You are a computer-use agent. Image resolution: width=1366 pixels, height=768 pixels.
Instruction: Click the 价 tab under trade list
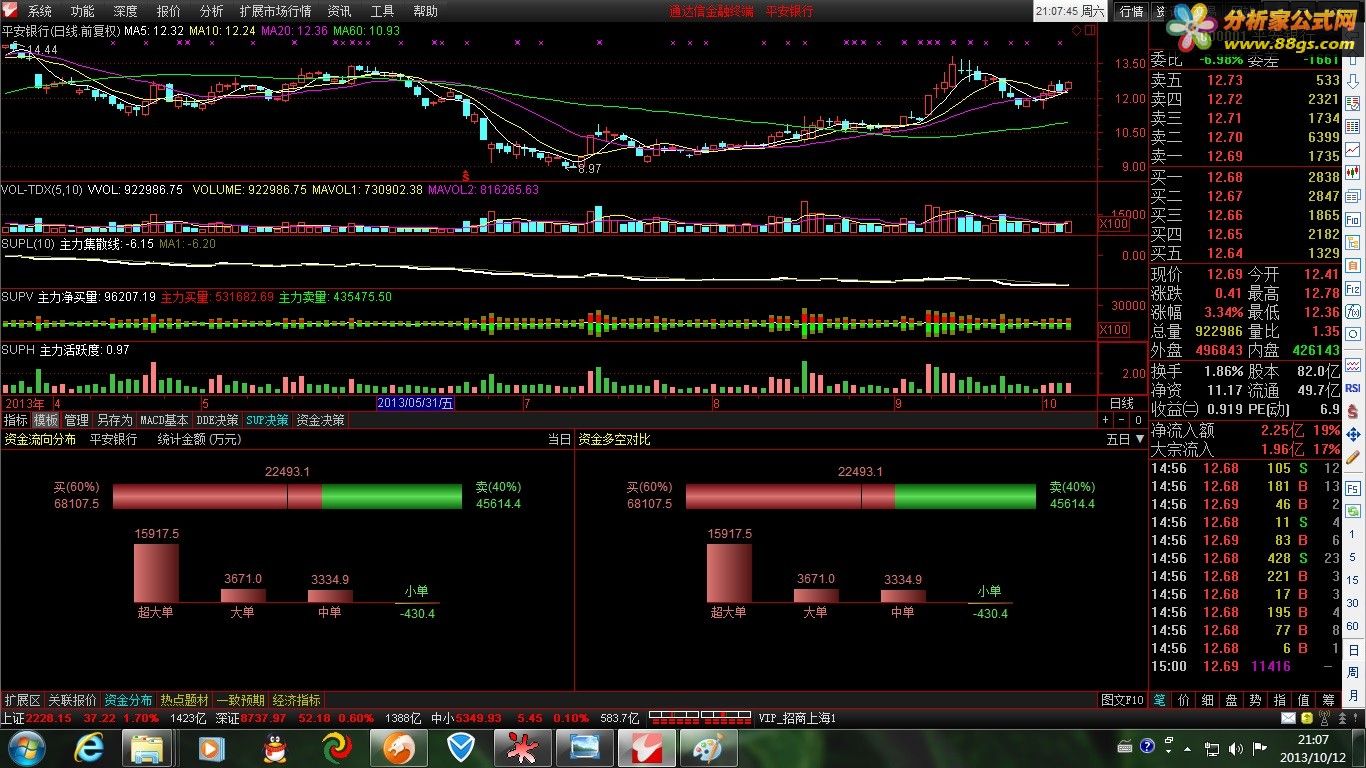(x=1184, y=700)
